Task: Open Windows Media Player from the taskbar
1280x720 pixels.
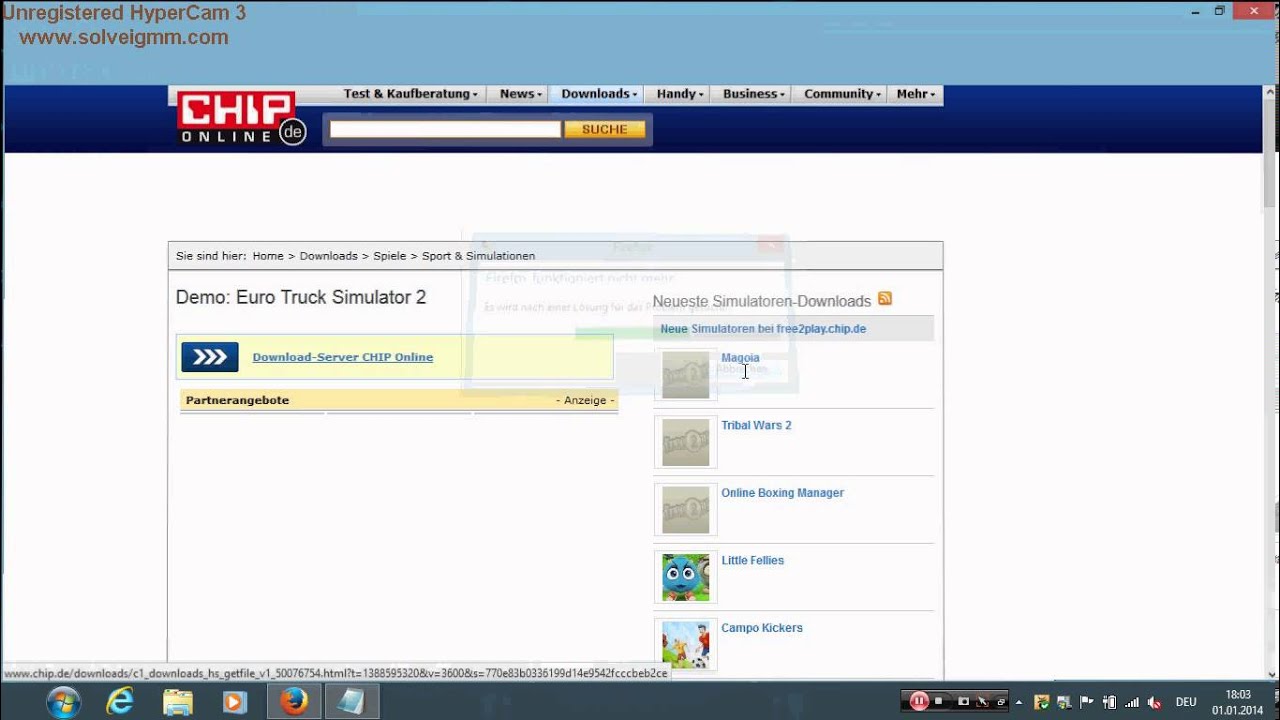Action: pyautogui.click(x=235, y=702)
